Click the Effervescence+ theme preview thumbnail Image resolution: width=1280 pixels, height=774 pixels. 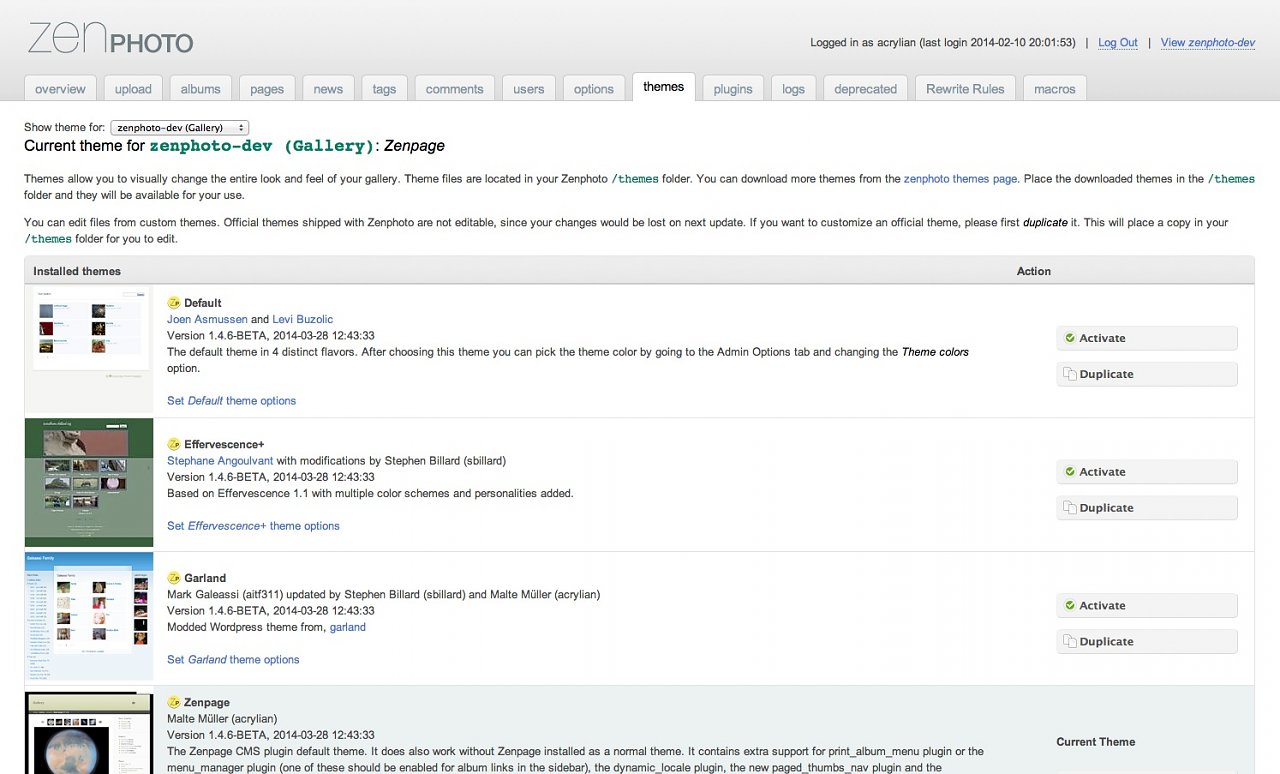click(89, 482)
